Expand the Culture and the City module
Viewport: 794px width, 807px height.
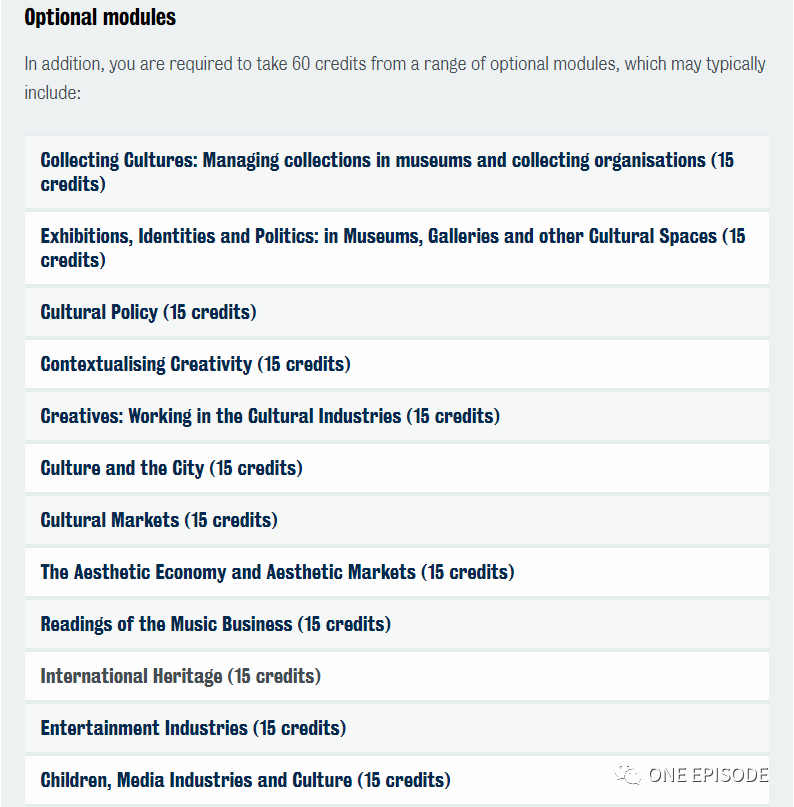(x=396, y=468)
